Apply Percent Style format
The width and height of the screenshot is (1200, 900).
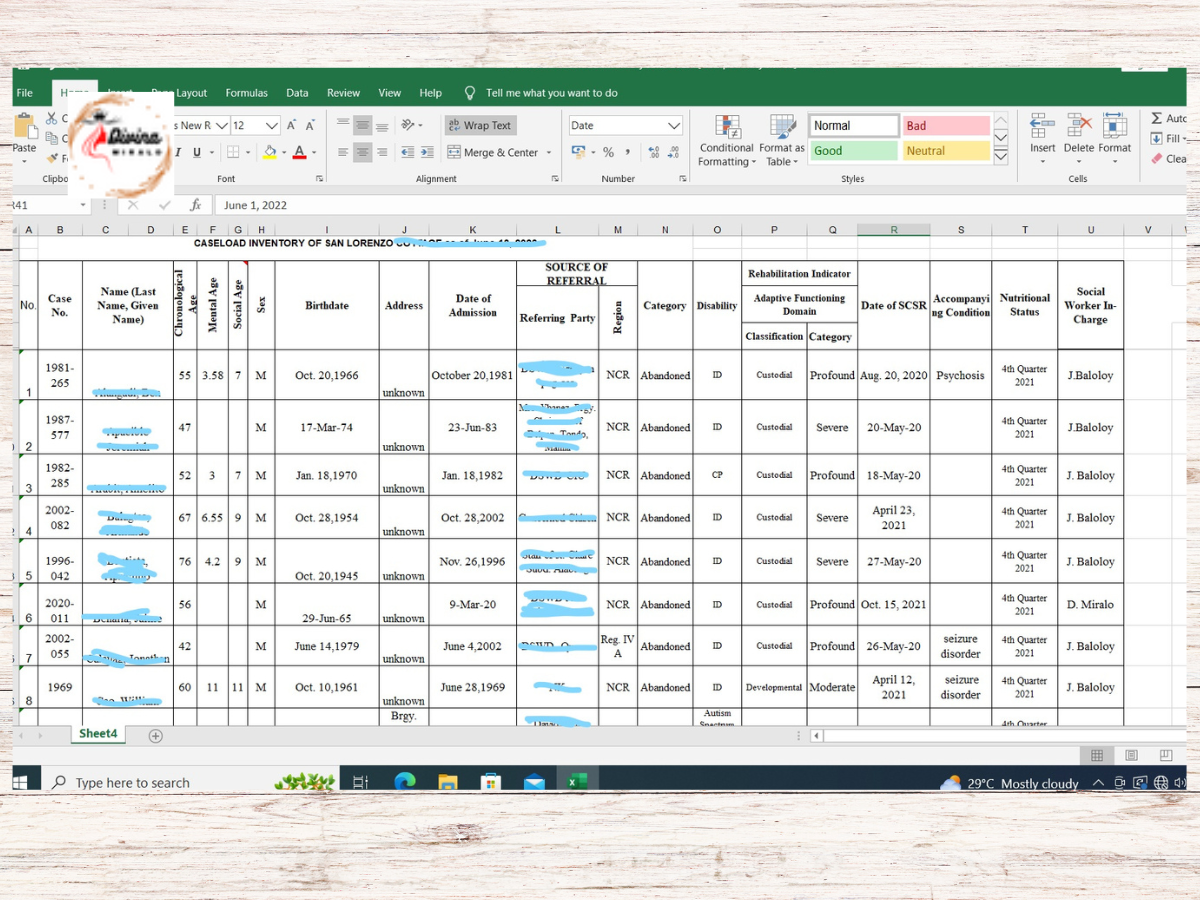(608, 152)
